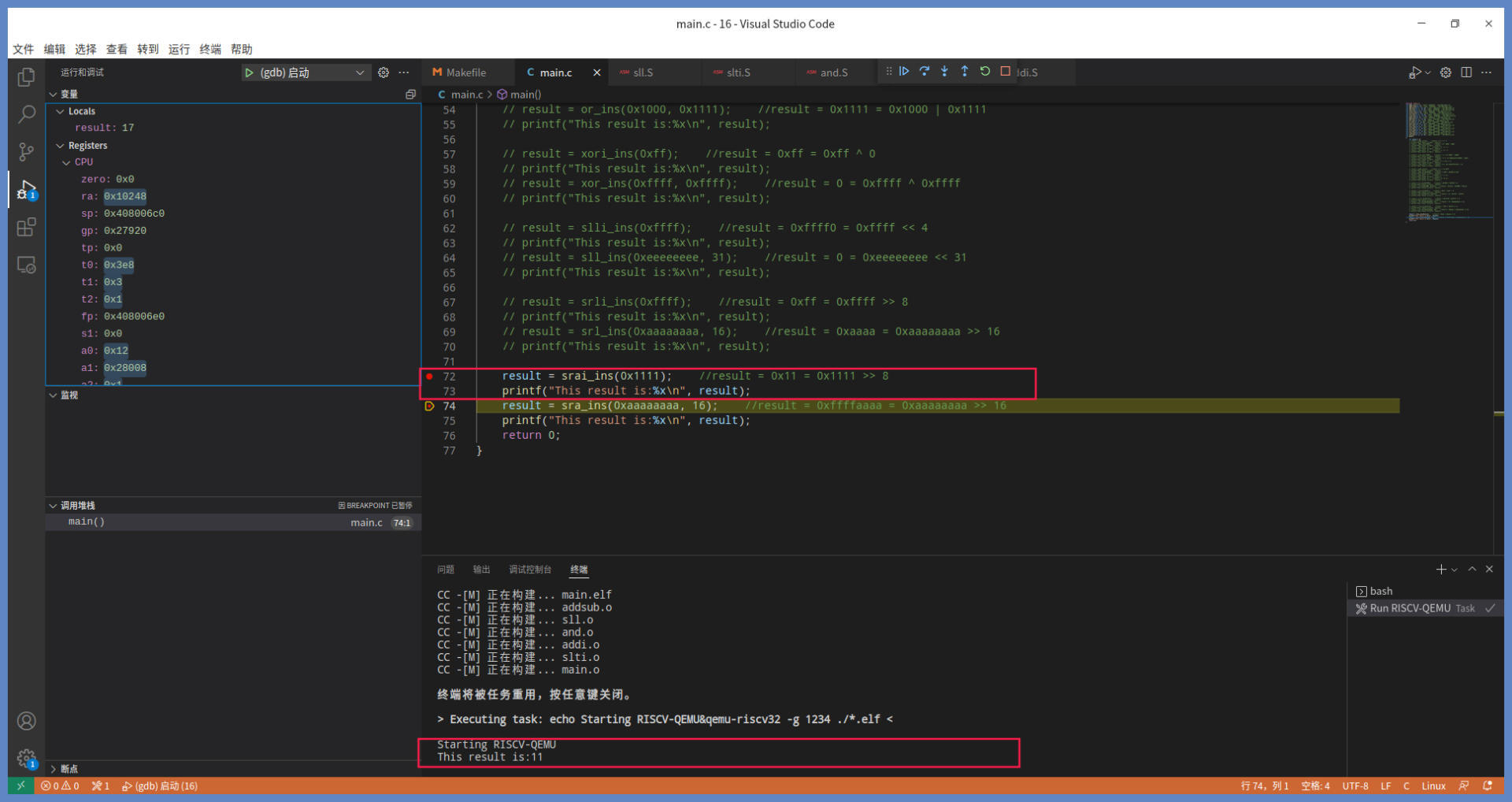Click the debug Step Over icon
The image size is (1512, 802).
(925, 72)
